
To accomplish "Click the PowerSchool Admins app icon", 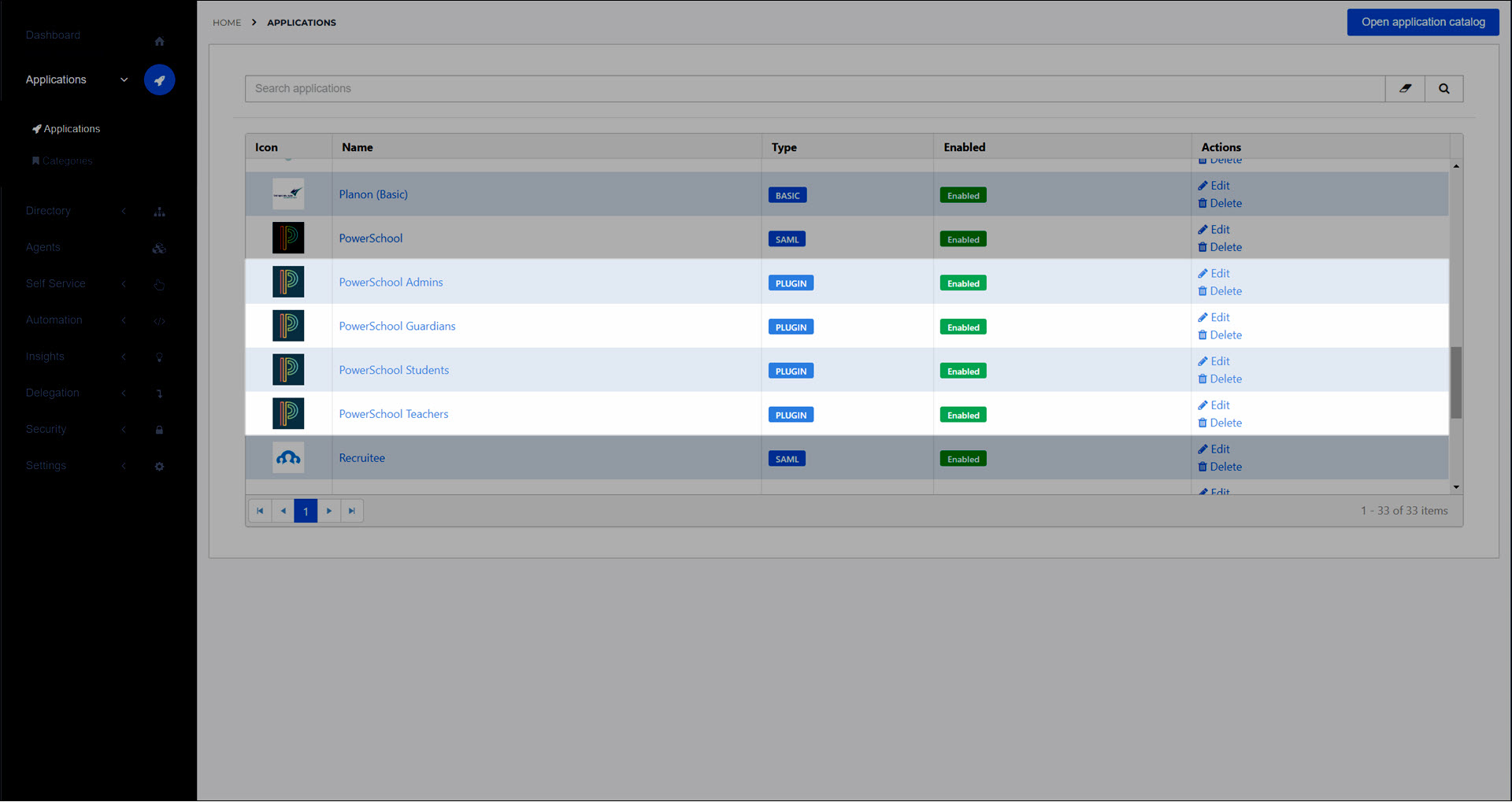I will (288, 282).
